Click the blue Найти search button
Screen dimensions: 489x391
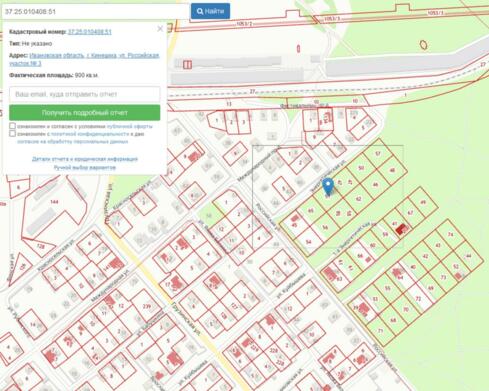coord(210,11)
